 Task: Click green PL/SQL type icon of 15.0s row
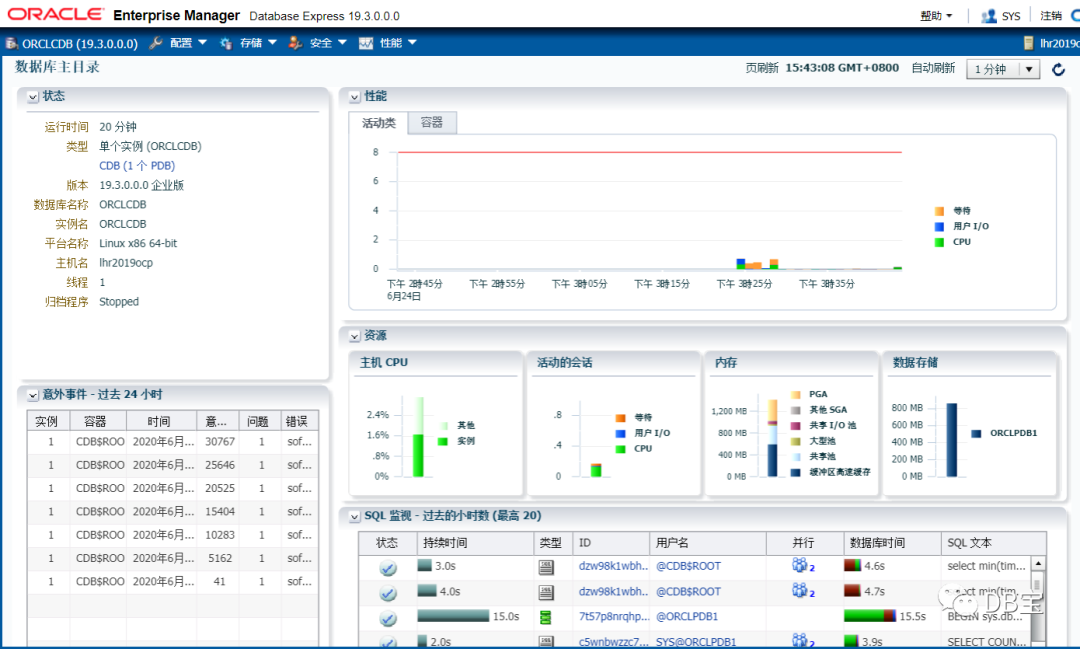tap(546, 617)
